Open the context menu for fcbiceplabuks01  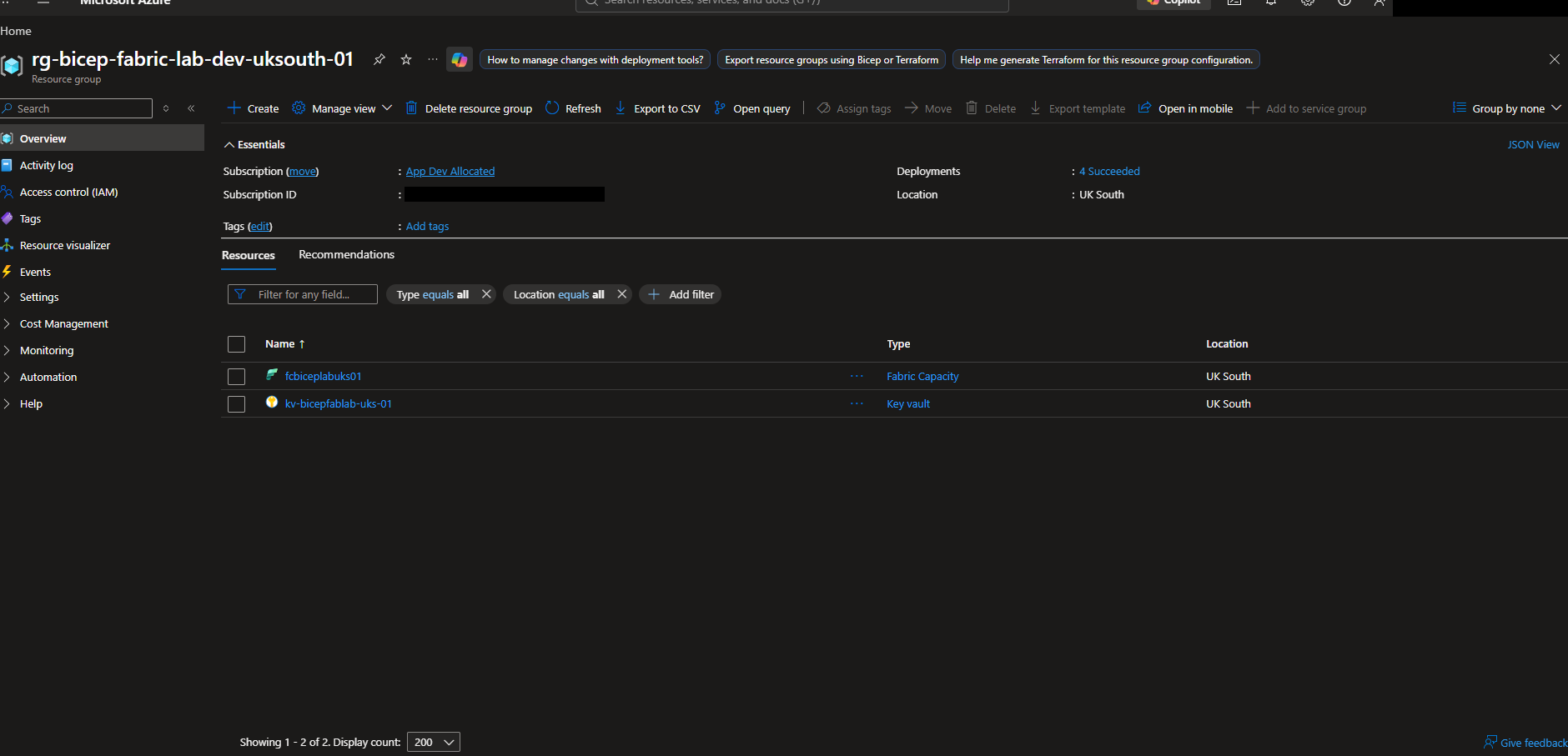857,376
